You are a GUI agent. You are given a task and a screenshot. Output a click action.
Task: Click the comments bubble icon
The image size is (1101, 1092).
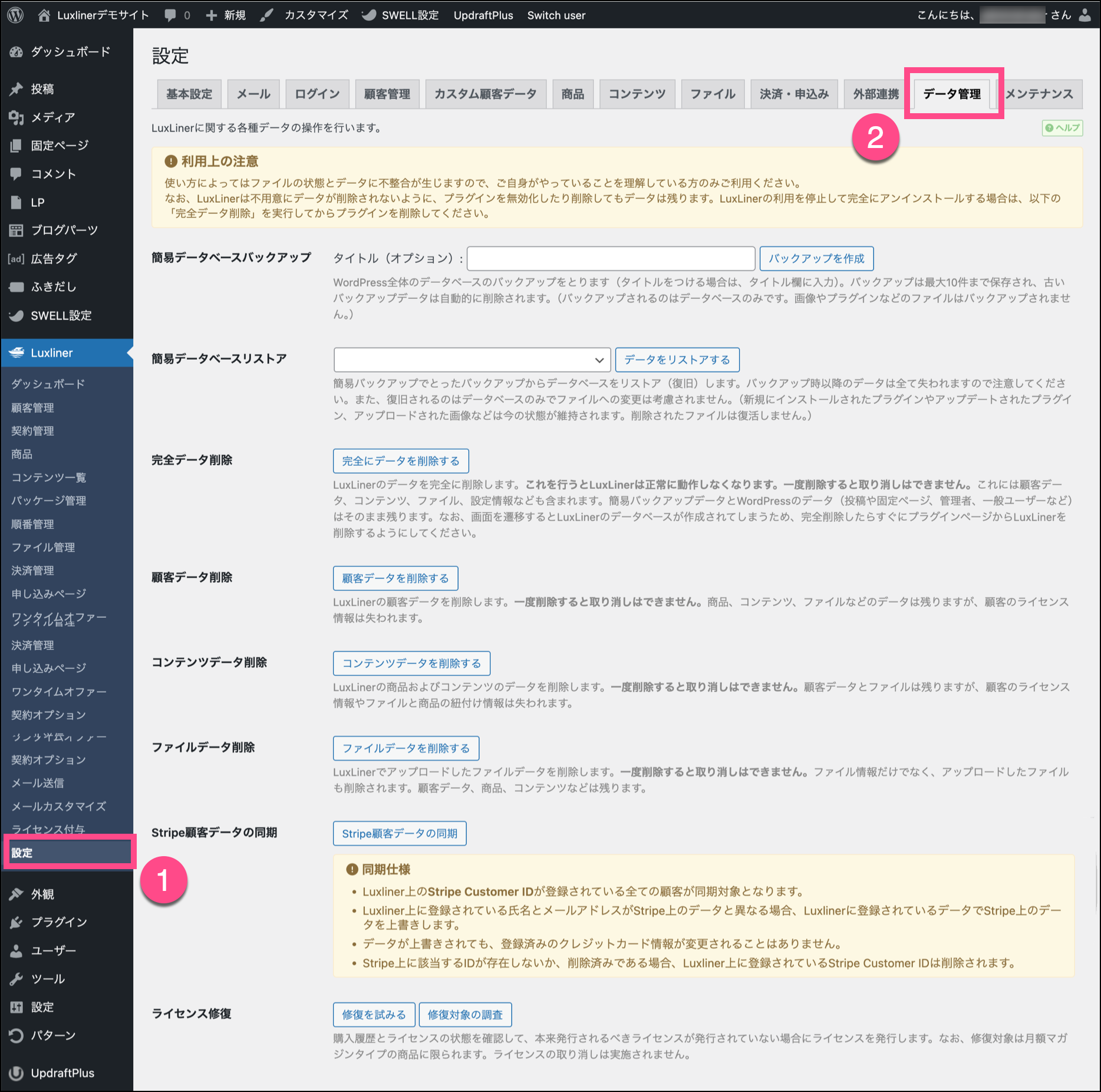click(170, 15)
